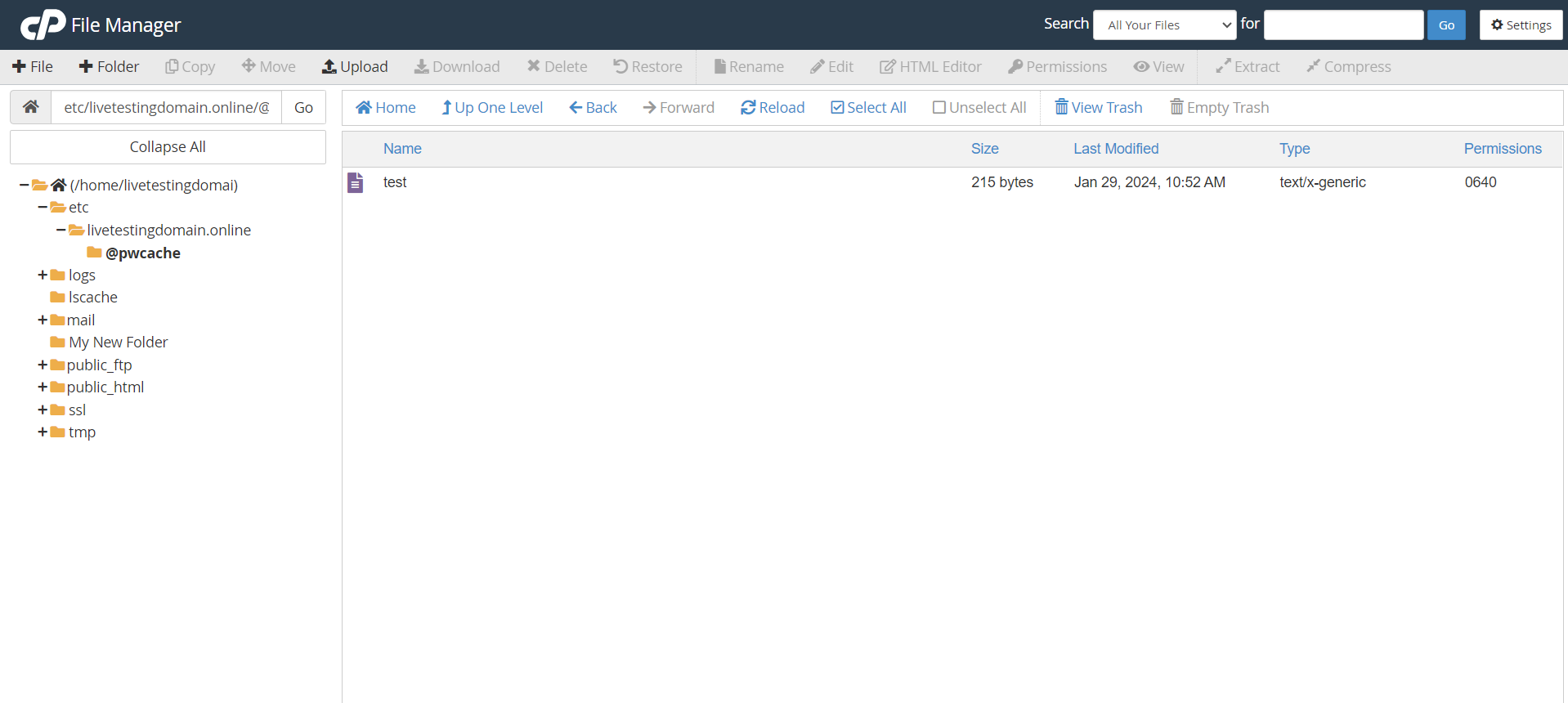Select the test file icon
The image size is (1568, 703).
(x=355, y=182)
